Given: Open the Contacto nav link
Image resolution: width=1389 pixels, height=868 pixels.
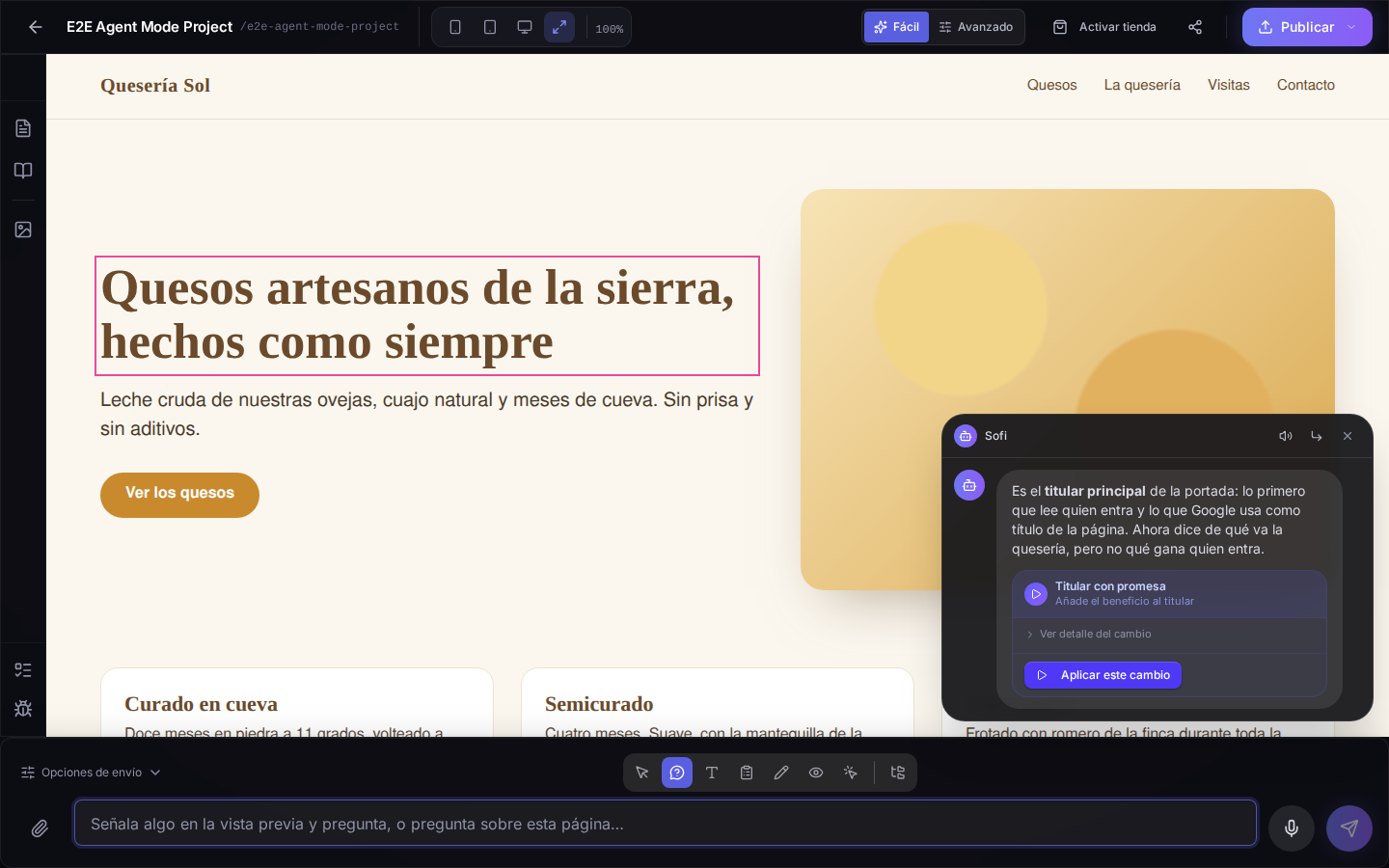Looking at the screenshot, I should pyautogui.click(x=1306, y=85).
